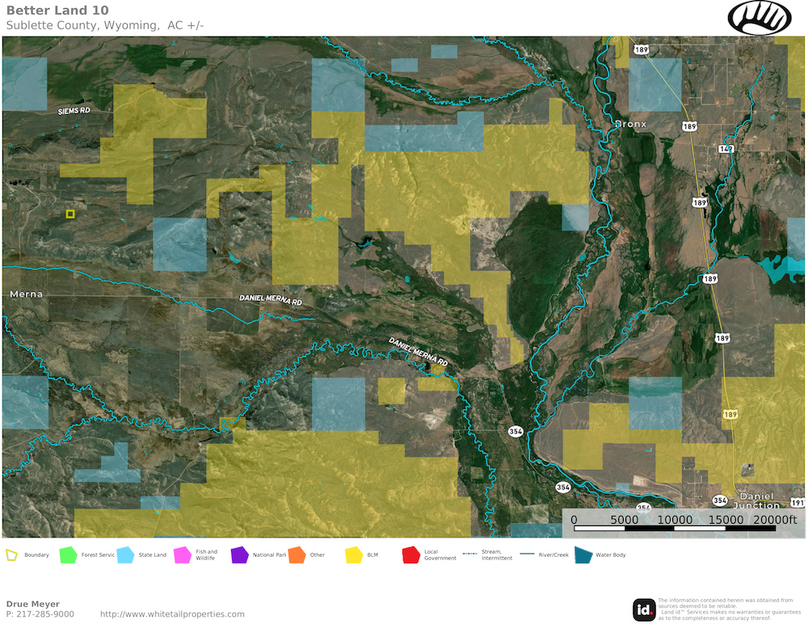Click the yellow Highway 189 shield above Daniel Junction
This screenshot has width=808, height=625.
click(731, 413)
